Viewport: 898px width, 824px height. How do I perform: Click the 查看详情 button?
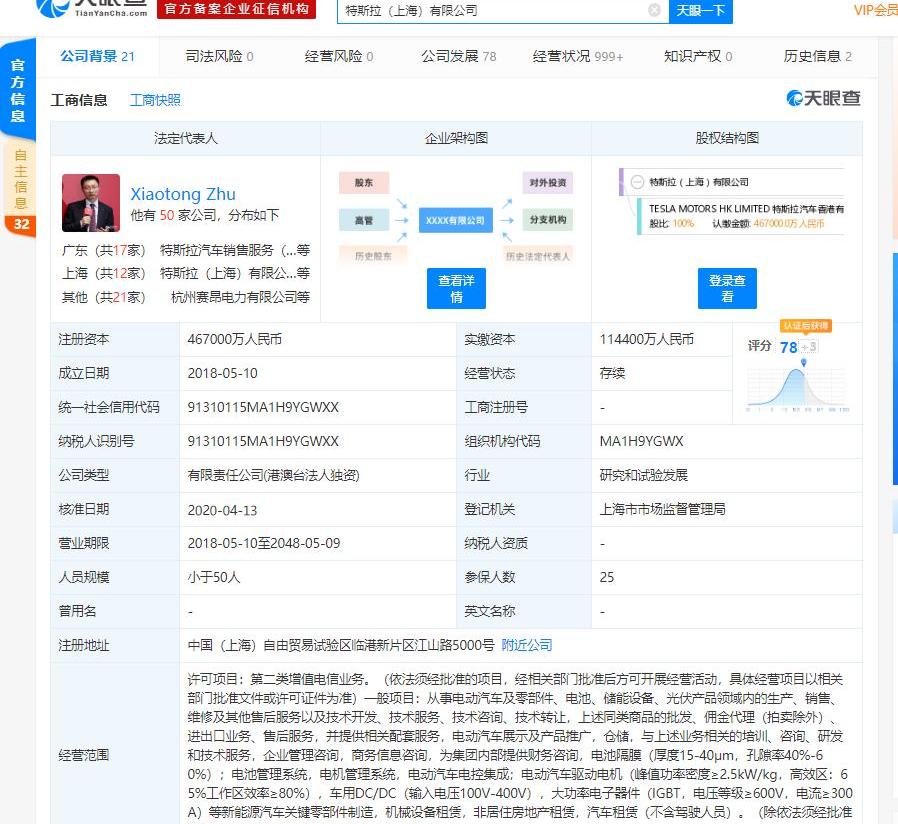[456, 289]
